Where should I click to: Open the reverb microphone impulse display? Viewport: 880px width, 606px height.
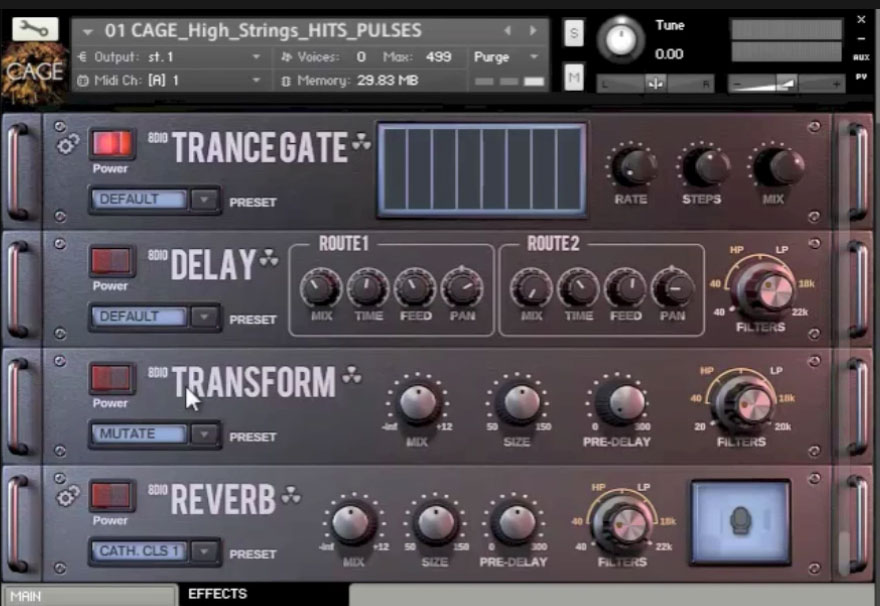tap(740, 522)
